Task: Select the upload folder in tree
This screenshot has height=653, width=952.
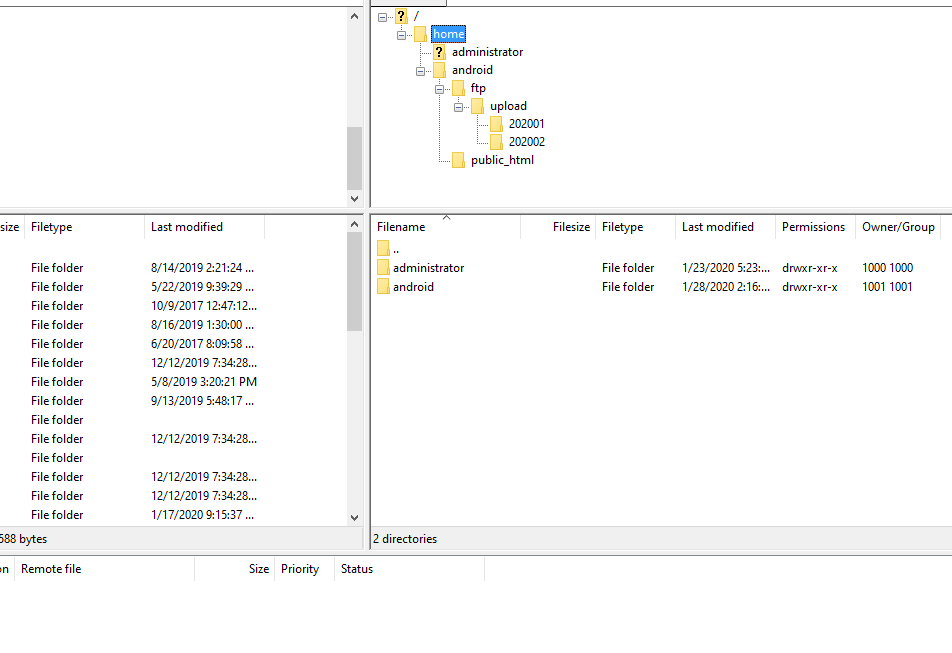Action: pos(508,106)
